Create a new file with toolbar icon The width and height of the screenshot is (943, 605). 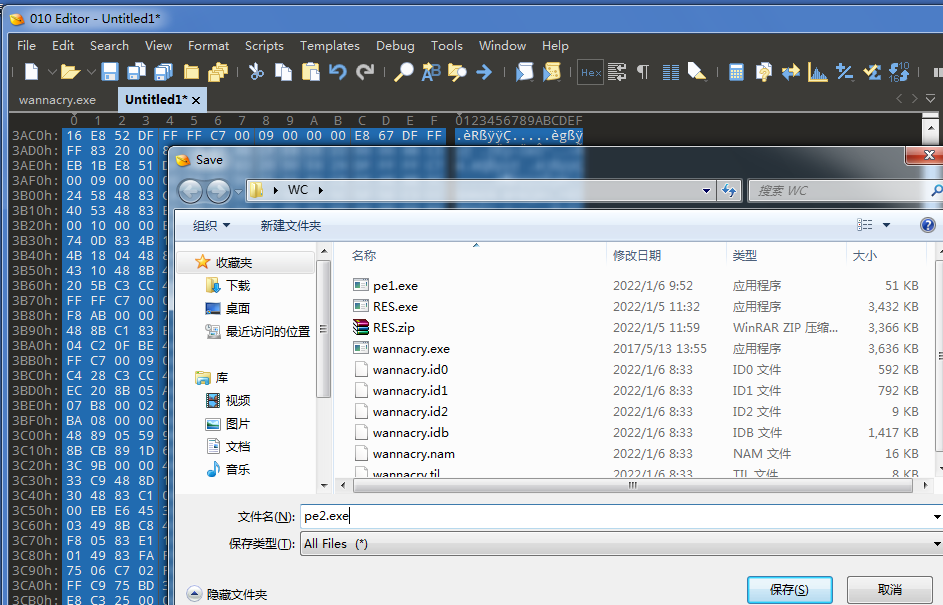[x=31, y=72]
